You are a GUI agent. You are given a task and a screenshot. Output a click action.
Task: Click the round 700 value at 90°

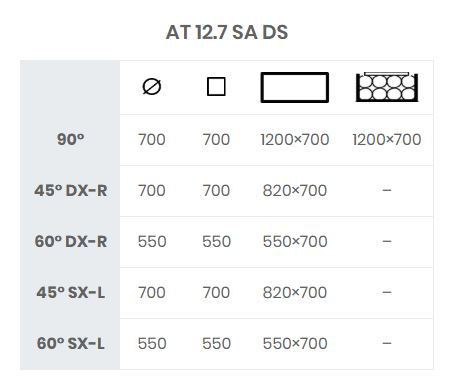pyautogui.click(x=152, y=139)
